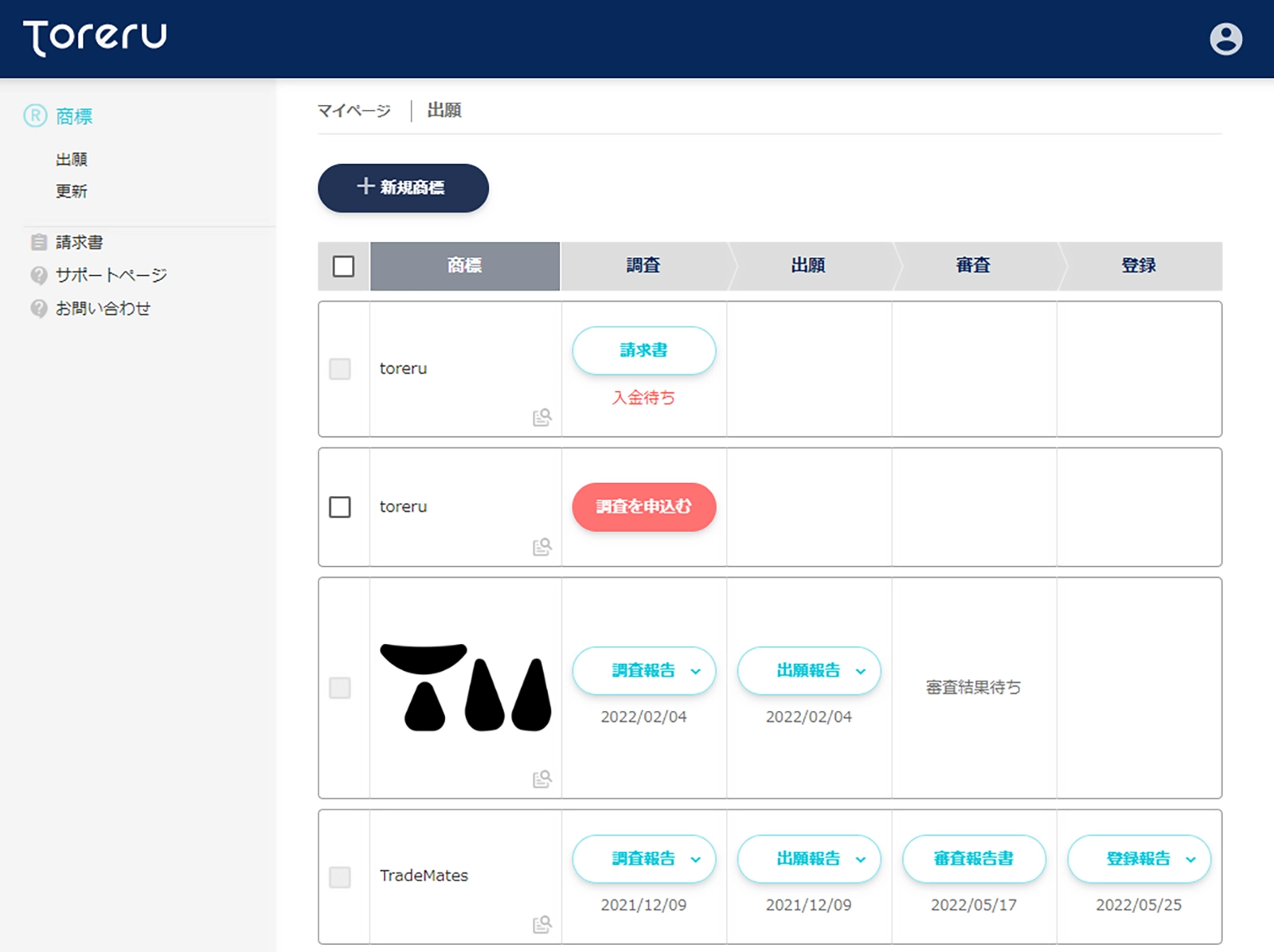Click the 登録 stage header
Viewport: 1274px width, 952px height.
click(1139, 266)
